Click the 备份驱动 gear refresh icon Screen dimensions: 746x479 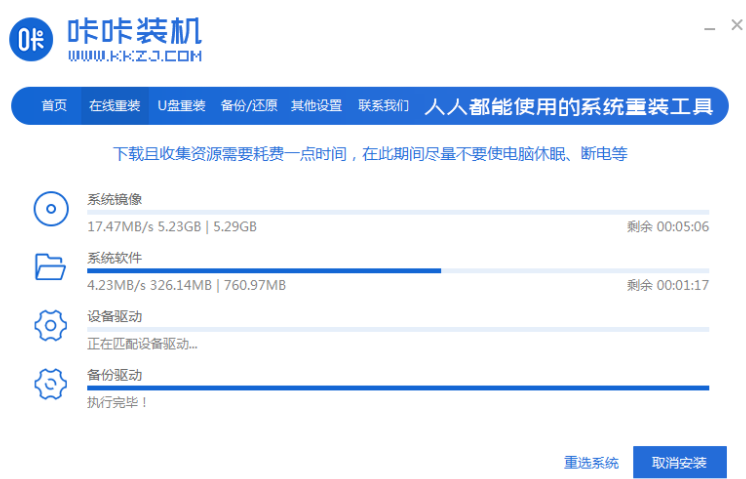pos(50,384)
